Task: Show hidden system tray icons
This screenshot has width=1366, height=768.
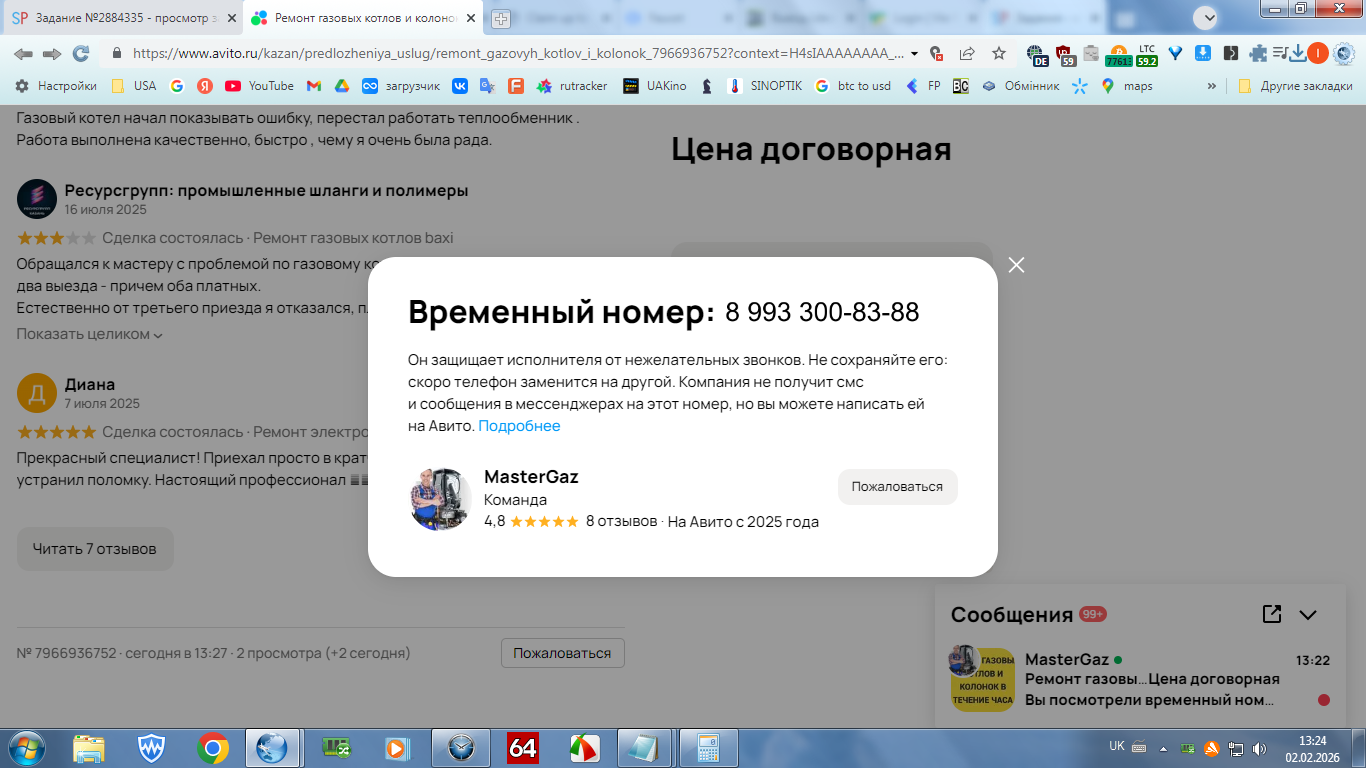Action: pos(1163,748)
